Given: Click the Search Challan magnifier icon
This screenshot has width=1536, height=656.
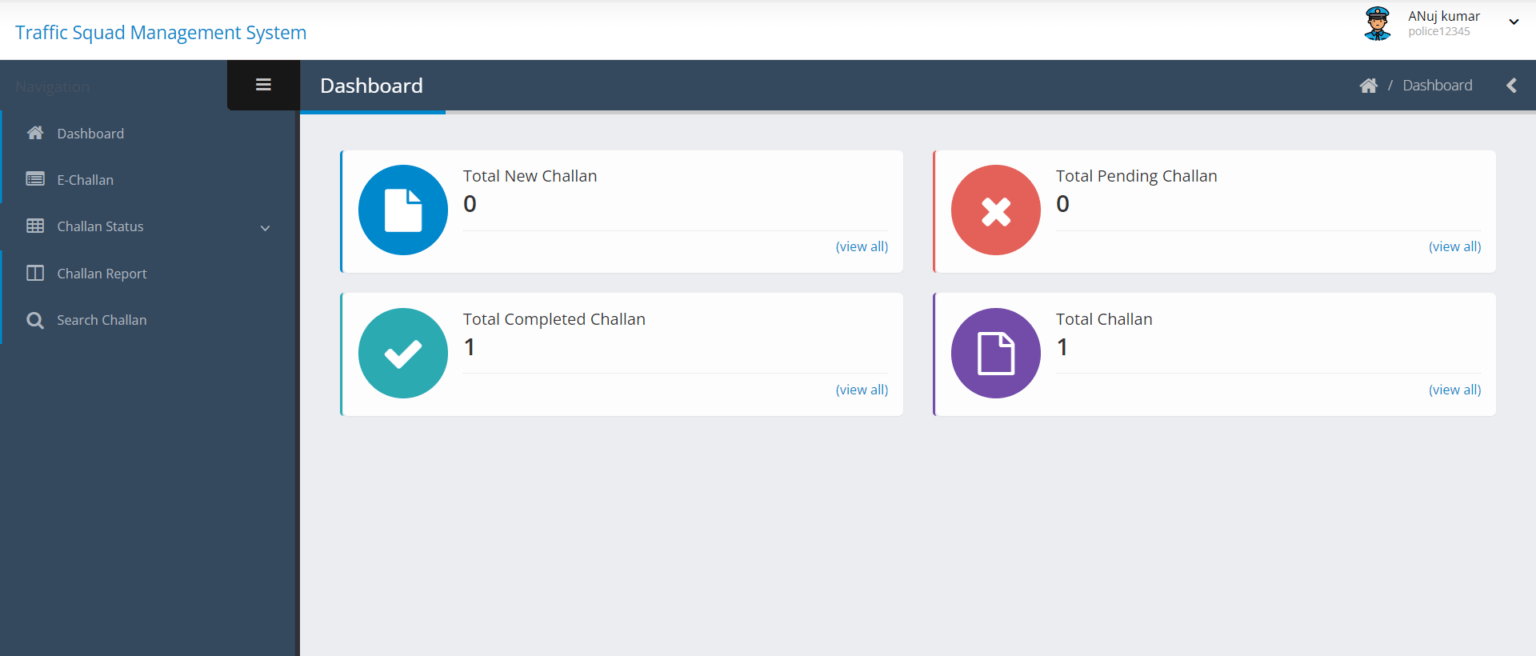Looking at the screenshot, I should click(x=35, y=321).
